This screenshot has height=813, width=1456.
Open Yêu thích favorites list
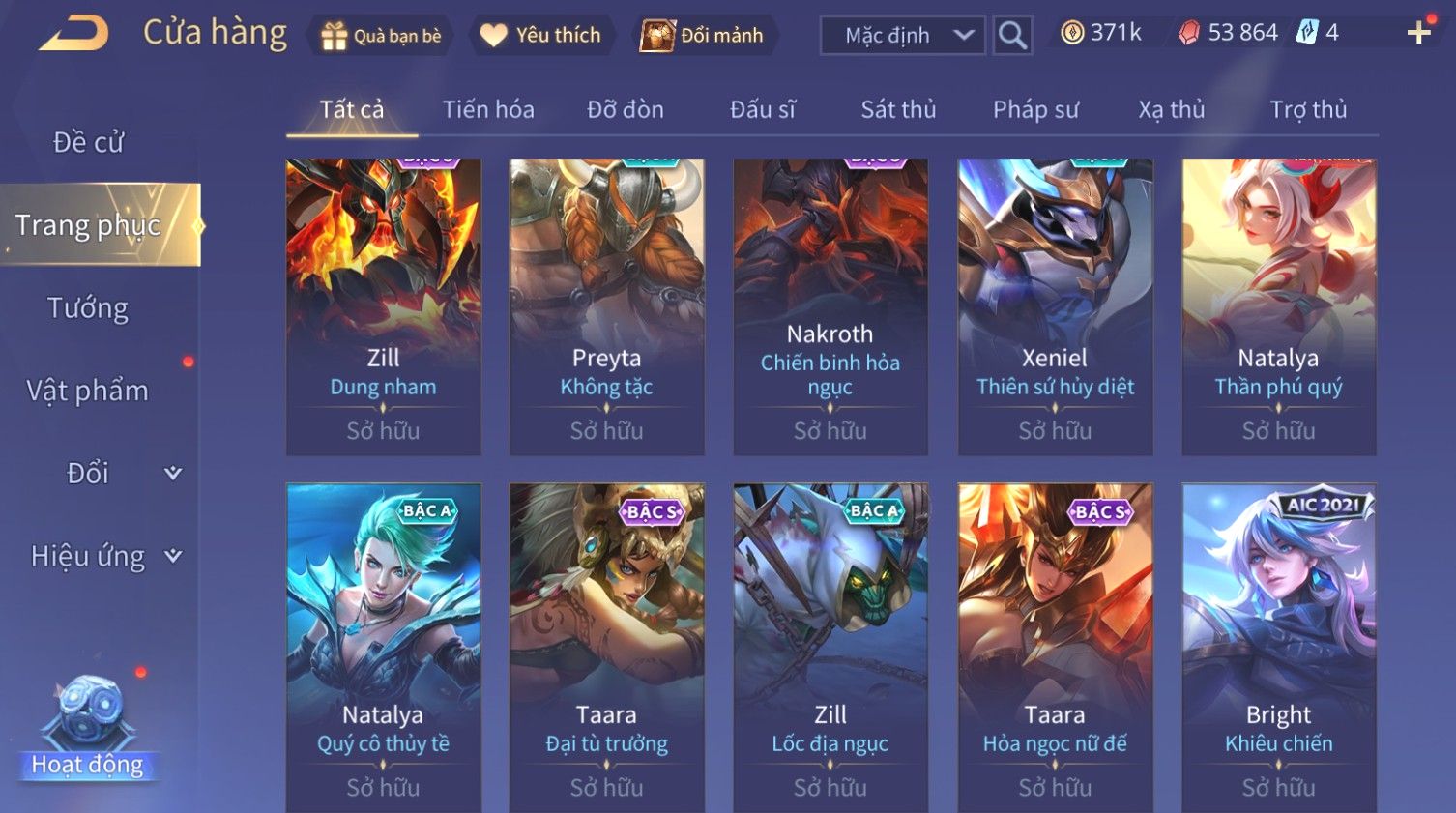[x=541, y=36]
